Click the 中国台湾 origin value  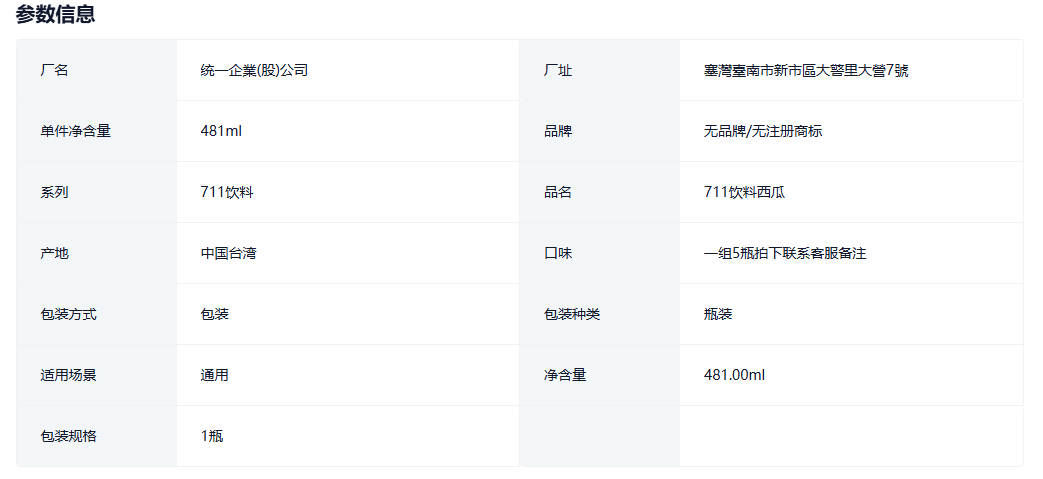(x=228, y=253)
